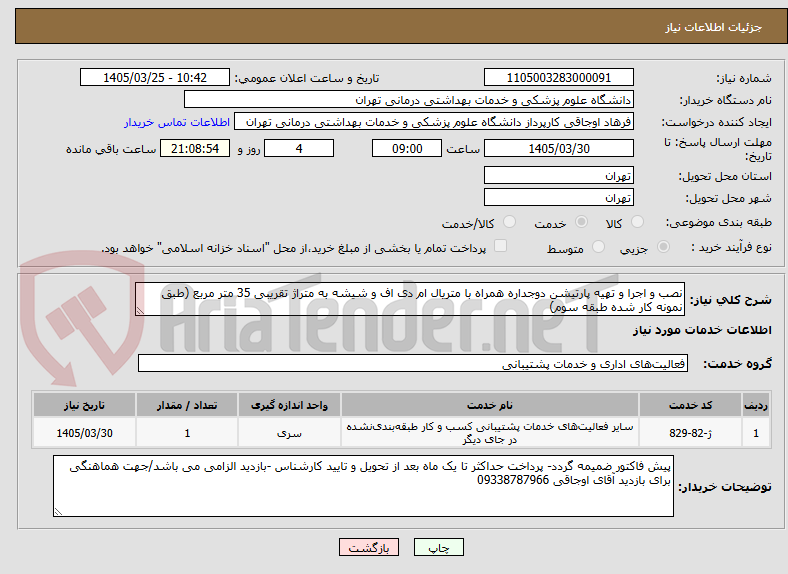
Task: Click the ساعت باقی مانده label
Action: pos(111,149)
